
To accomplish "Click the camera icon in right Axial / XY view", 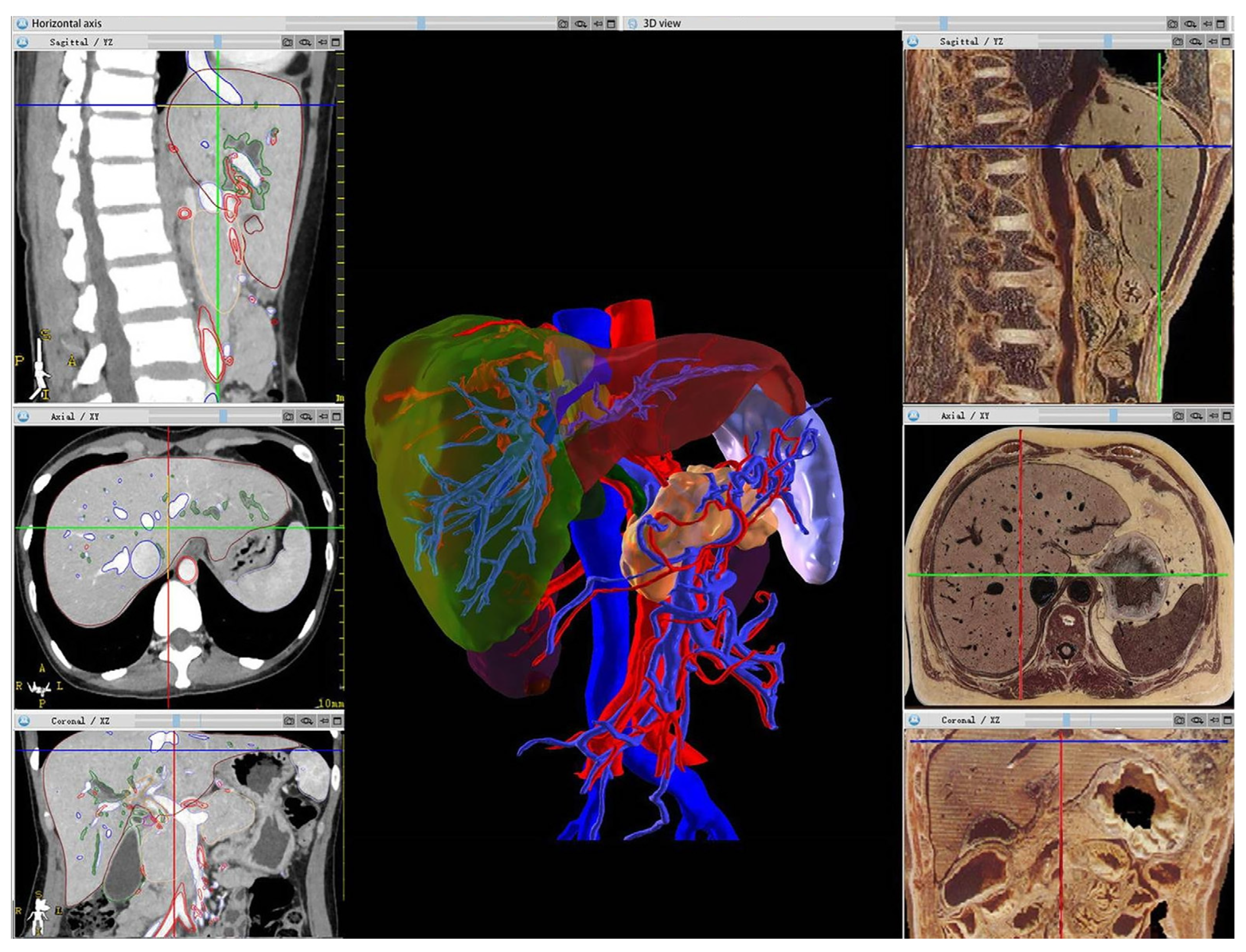I will (1178, 416).
